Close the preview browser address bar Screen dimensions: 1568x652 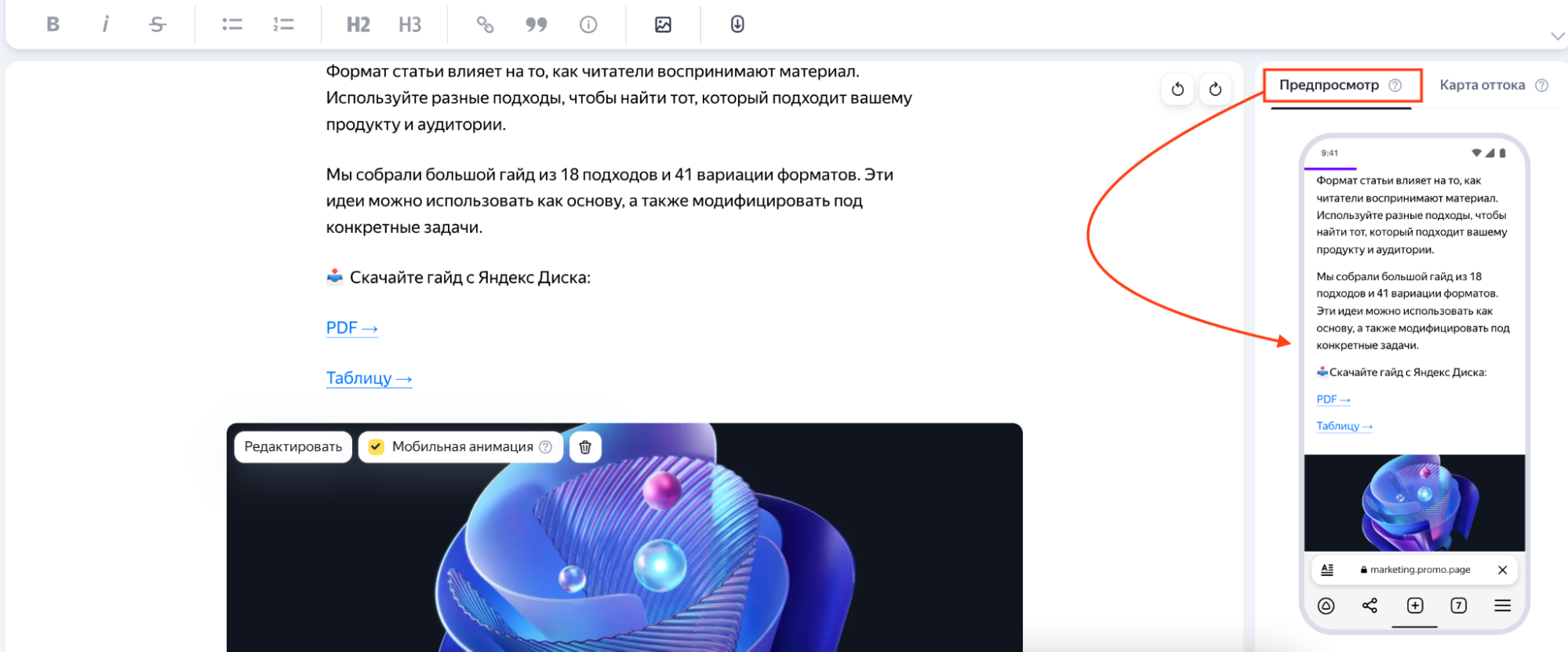[x=1502, y=570]
